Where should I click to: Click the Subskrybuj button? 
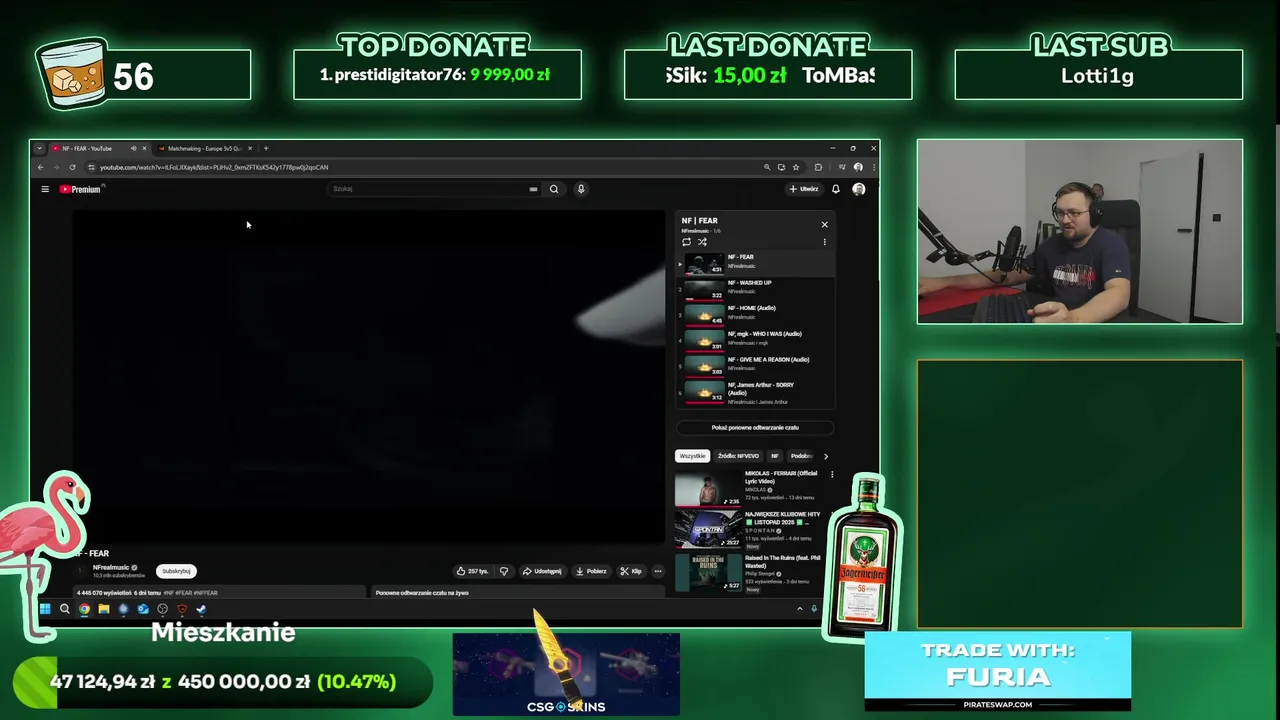(x=176, y=571)
